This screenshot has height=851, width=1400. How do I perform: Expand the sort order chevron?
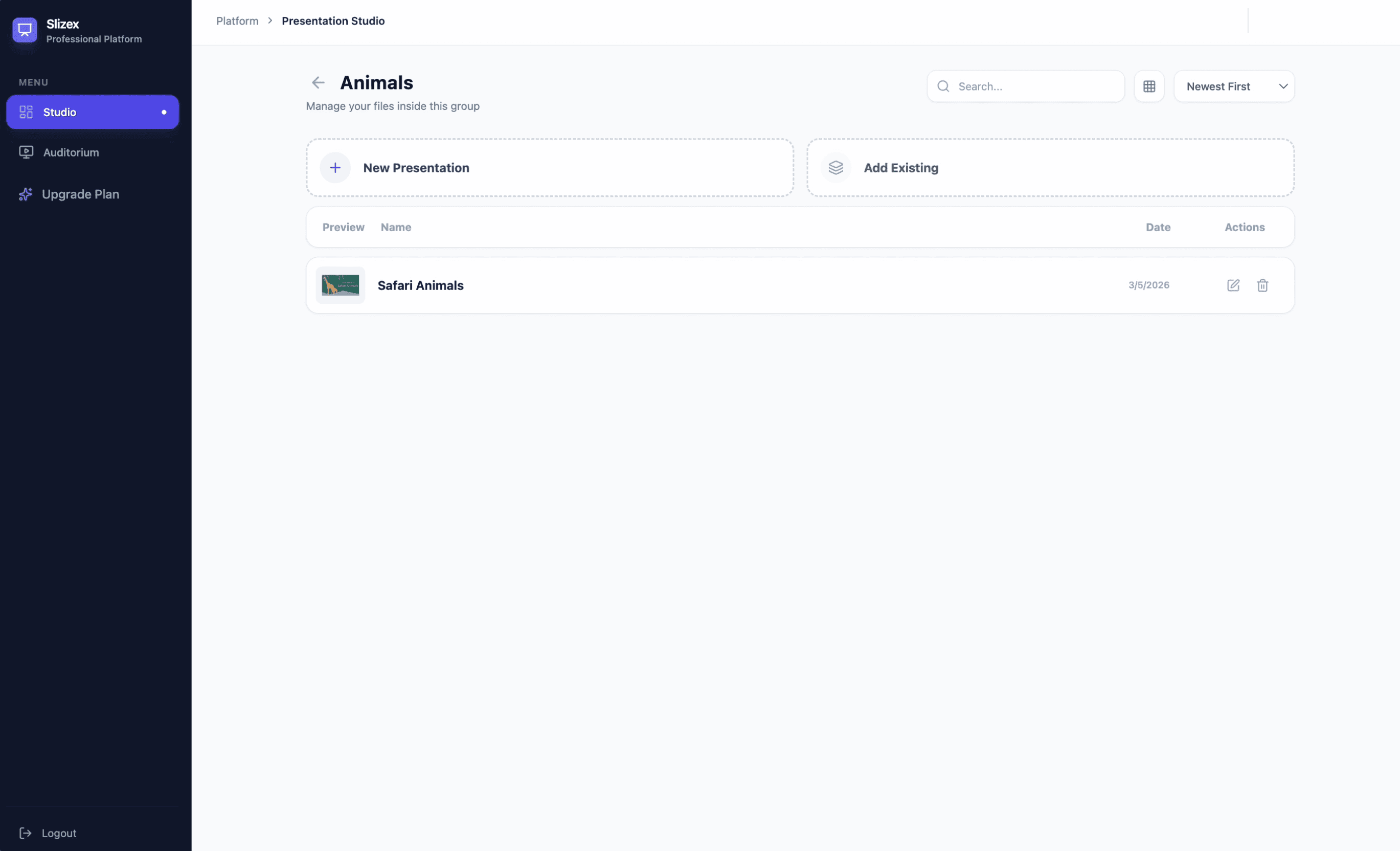(1283, 86)
